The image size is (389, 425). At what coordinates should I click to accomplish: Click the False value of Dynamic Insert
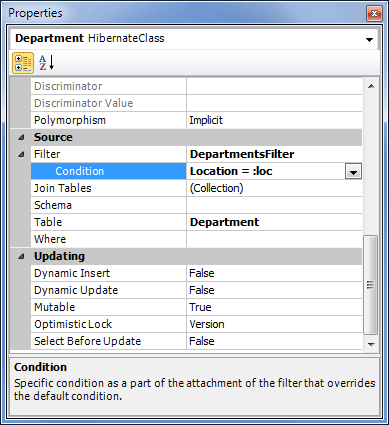(x=202, y=273)
